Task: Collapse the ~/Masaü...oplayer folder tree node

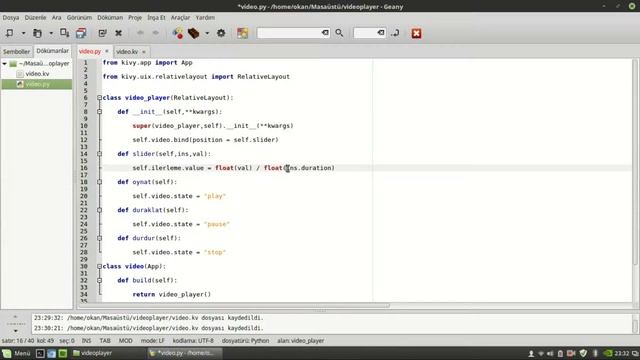Action: [4, 64]
